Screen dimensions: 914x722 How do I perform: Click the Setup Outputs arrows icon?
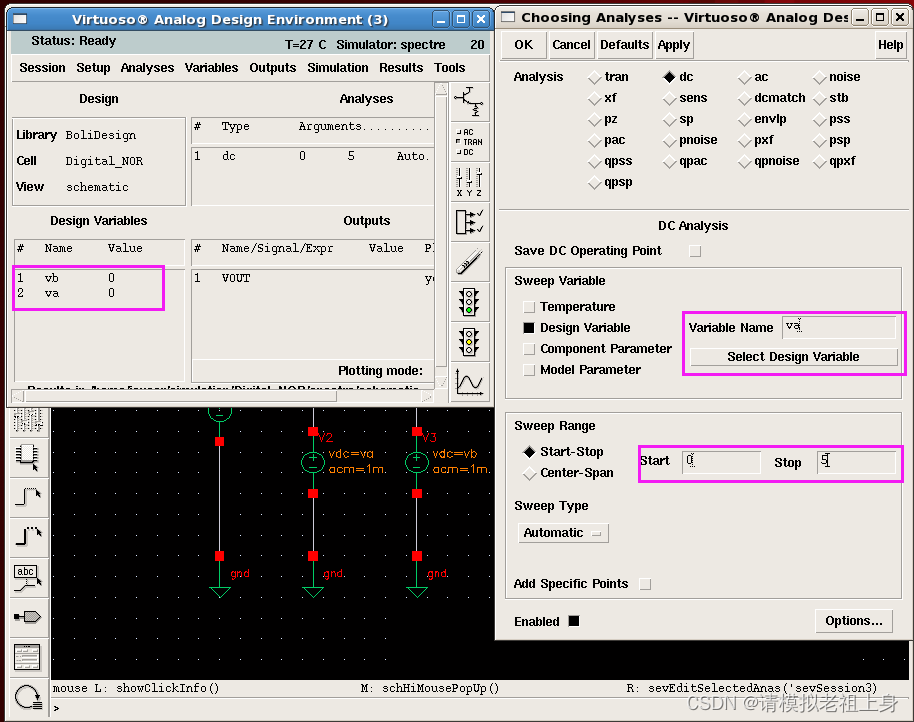(x=469, y=222)
